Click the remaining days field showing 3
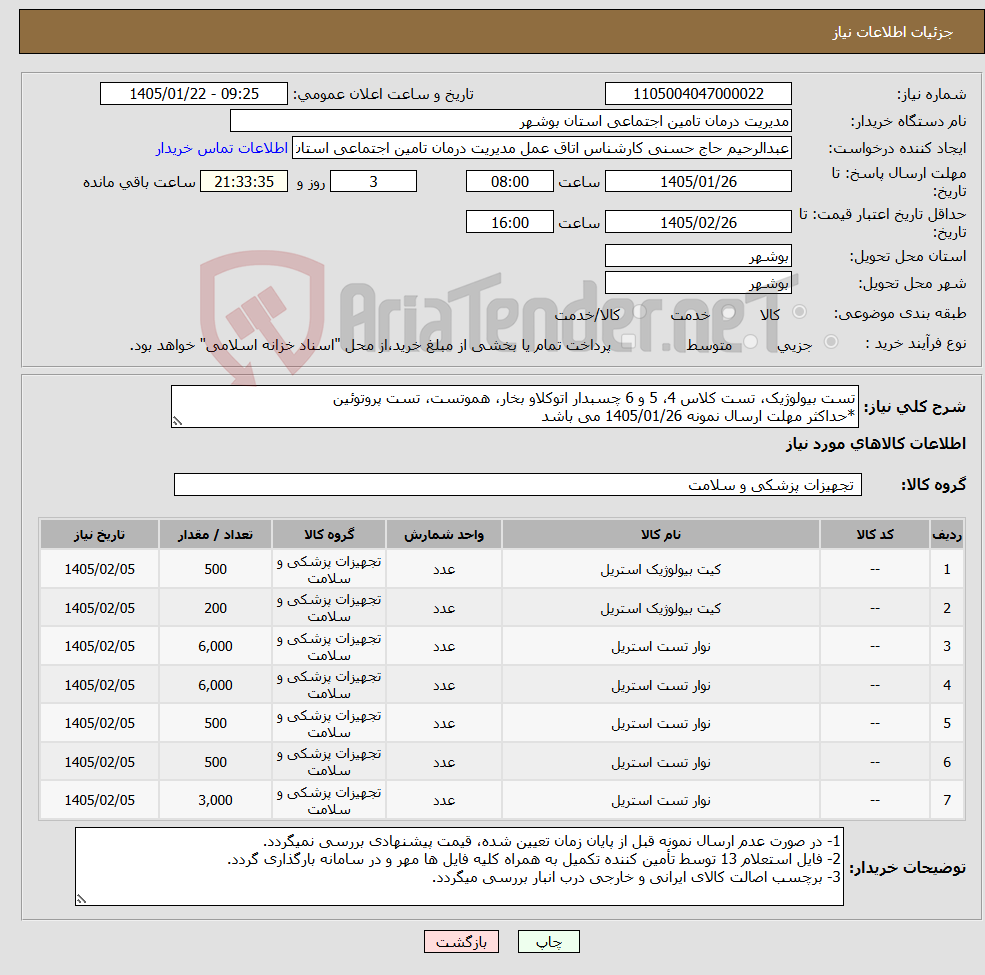The image size is (985, 975). (373, 182)
